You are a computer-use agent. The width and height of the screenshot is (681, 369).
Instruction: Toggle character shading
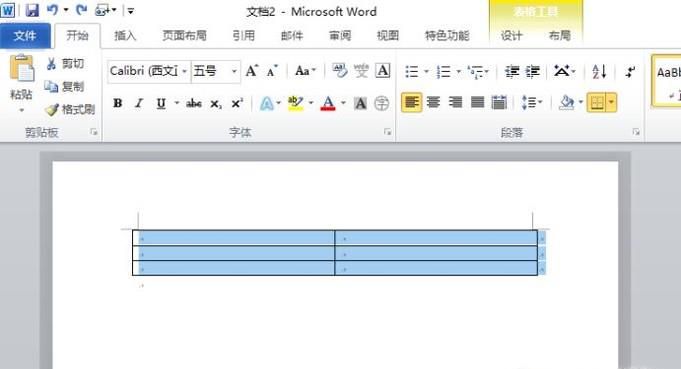coord(360,103)
